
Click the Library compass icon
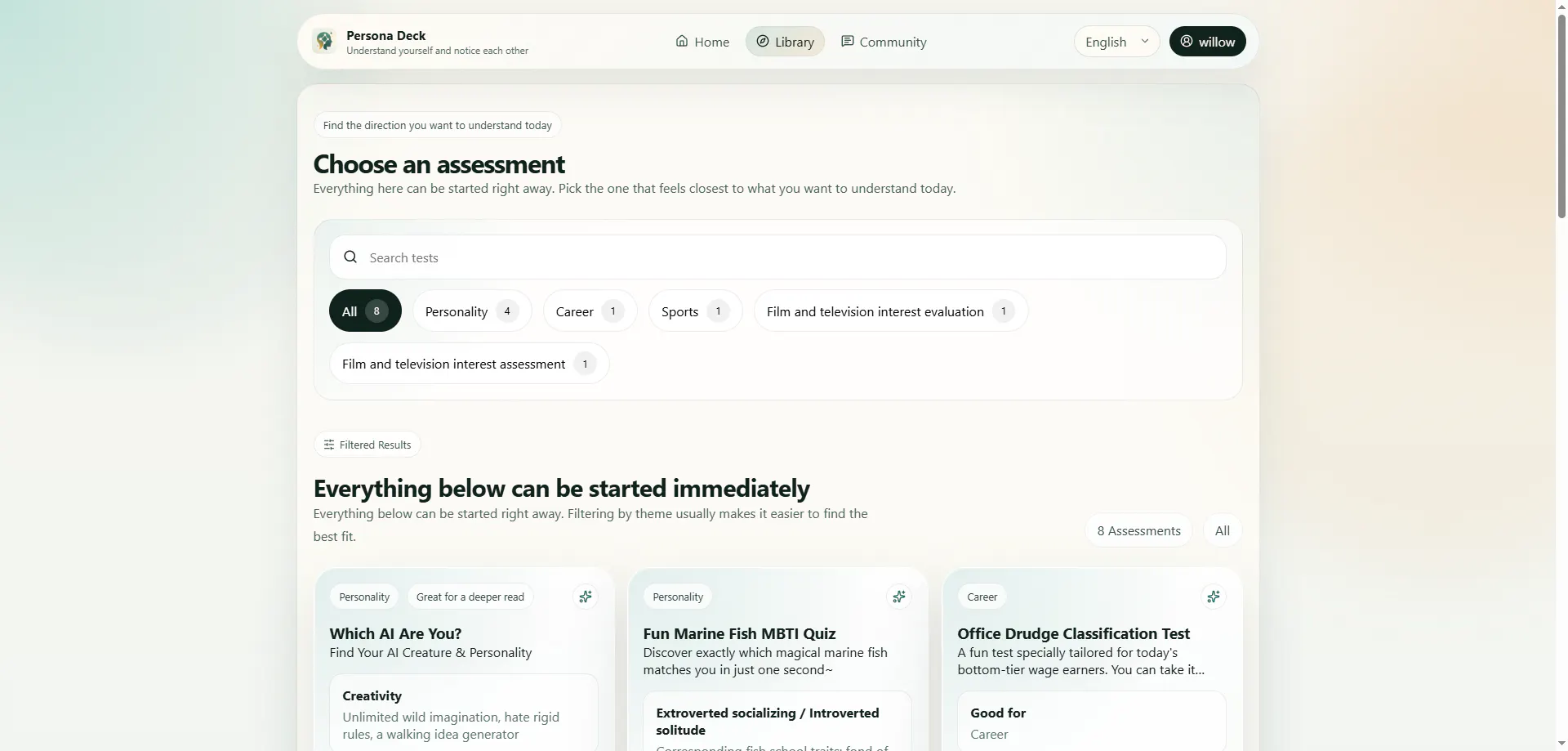[x=763, y=41]
